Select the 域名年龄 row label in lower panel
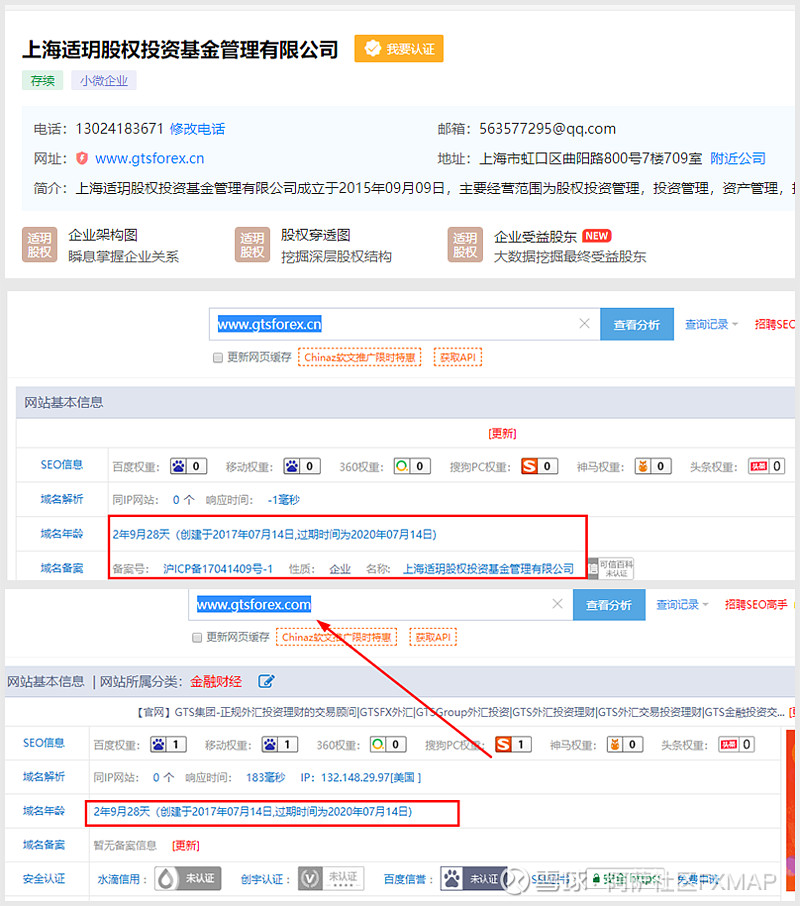The height and width of the screenshot is (906, 800). point(43,811)
